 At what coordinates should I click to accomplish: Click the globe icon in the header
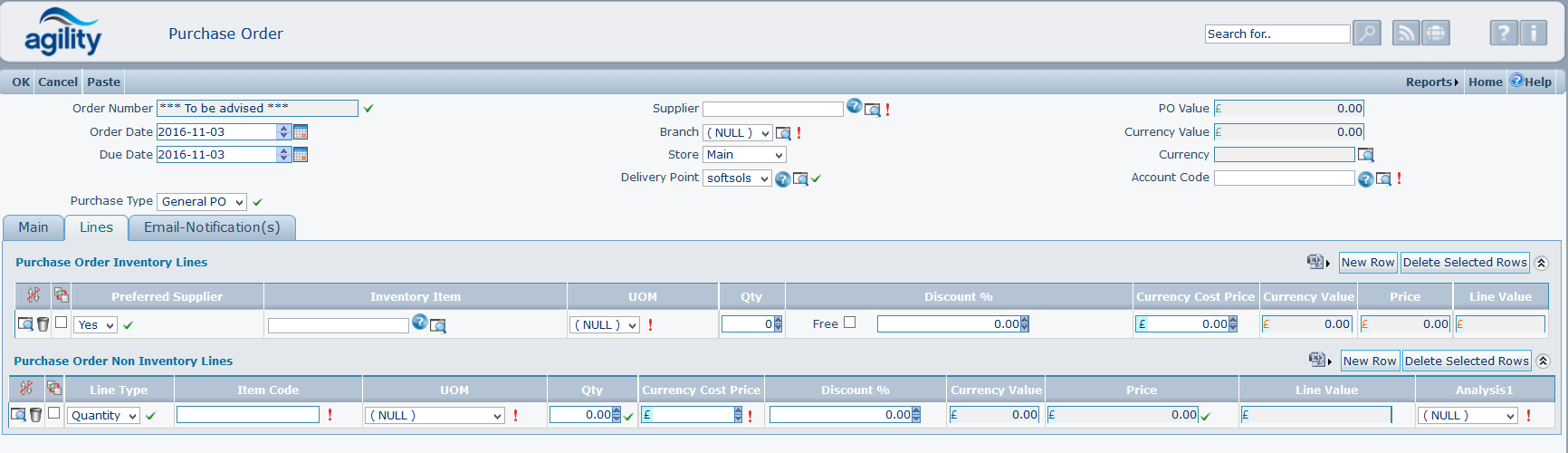click(1436, 34)
